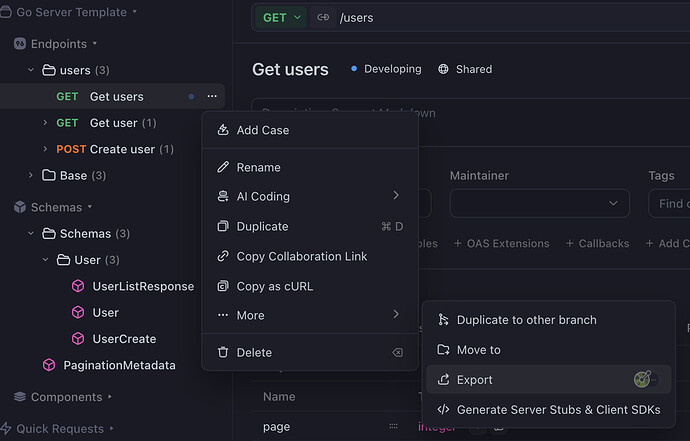Image resolution: width=690 pixels, height=441 pixels.
Task: Click the three-dot menu beside Get users
Action: pos(212,97)
